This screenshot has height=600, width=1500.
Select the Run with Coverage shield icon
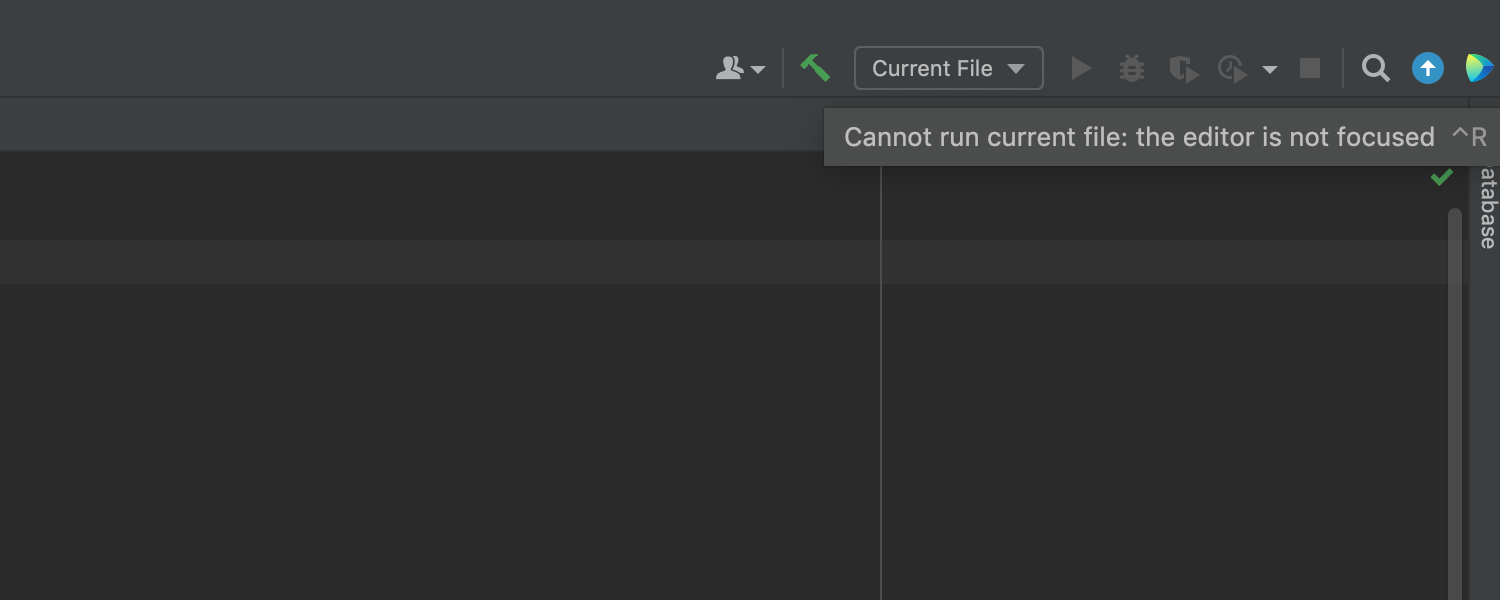[1183, 69]
